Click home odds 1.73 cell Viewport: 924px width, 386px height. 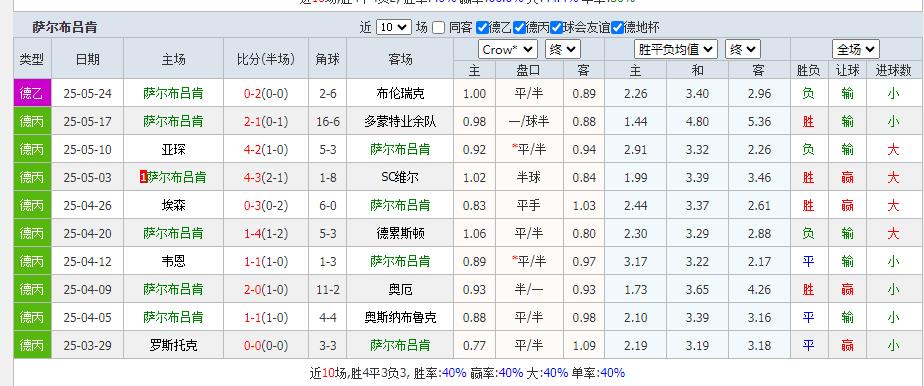click(635, 289)
